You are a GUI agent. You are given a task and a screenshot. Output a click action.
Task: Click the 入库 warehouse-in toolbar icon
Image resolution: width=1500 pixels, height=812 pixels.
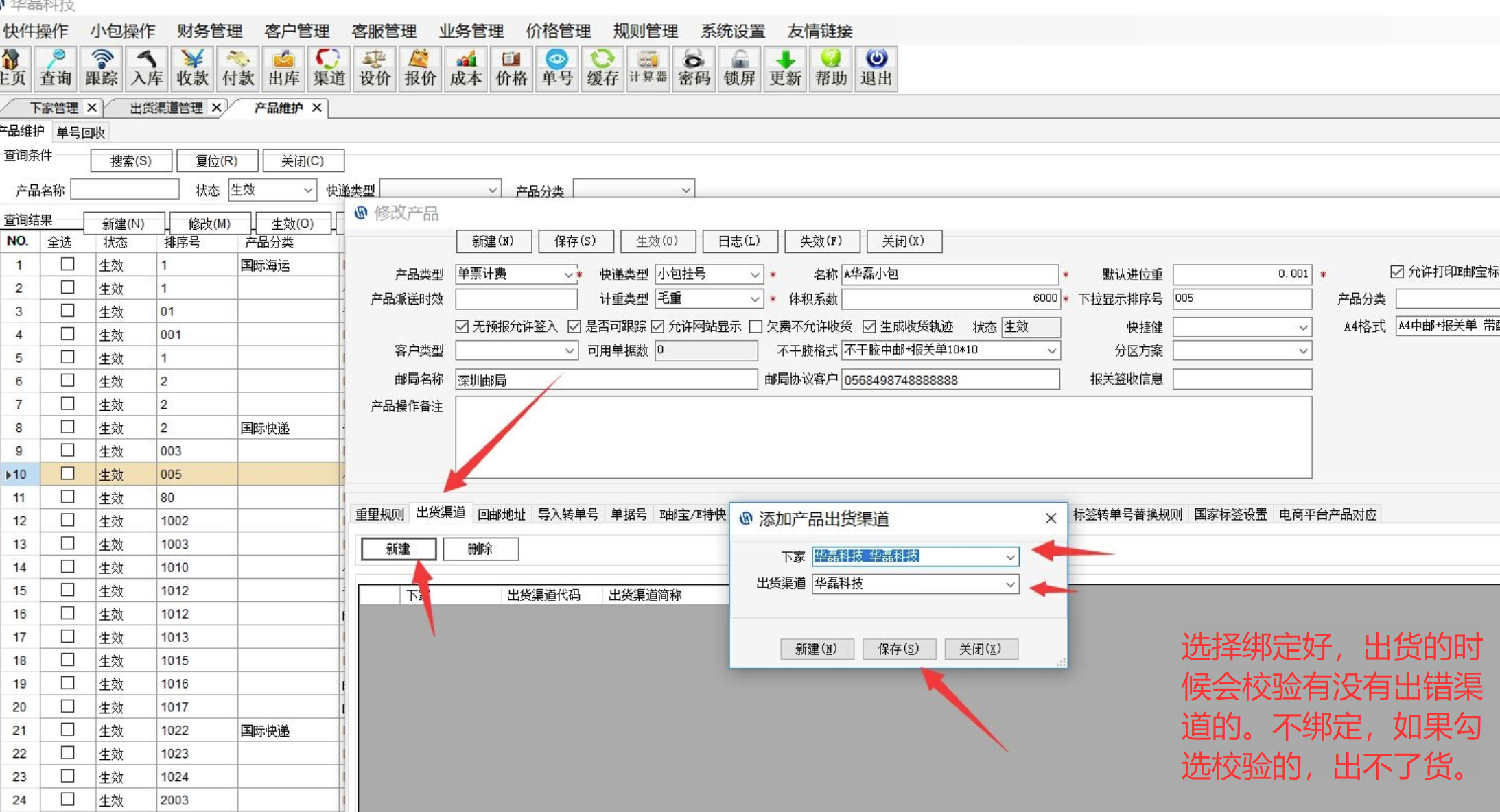point(147,68)
